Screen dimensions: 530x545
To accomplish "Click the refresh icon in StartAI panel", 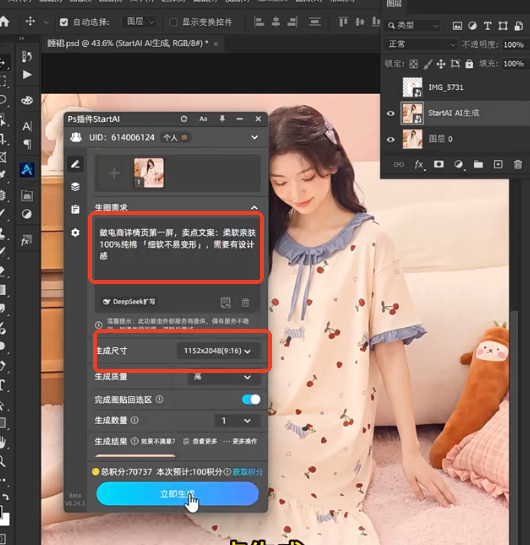I will (x=184, y=119).
